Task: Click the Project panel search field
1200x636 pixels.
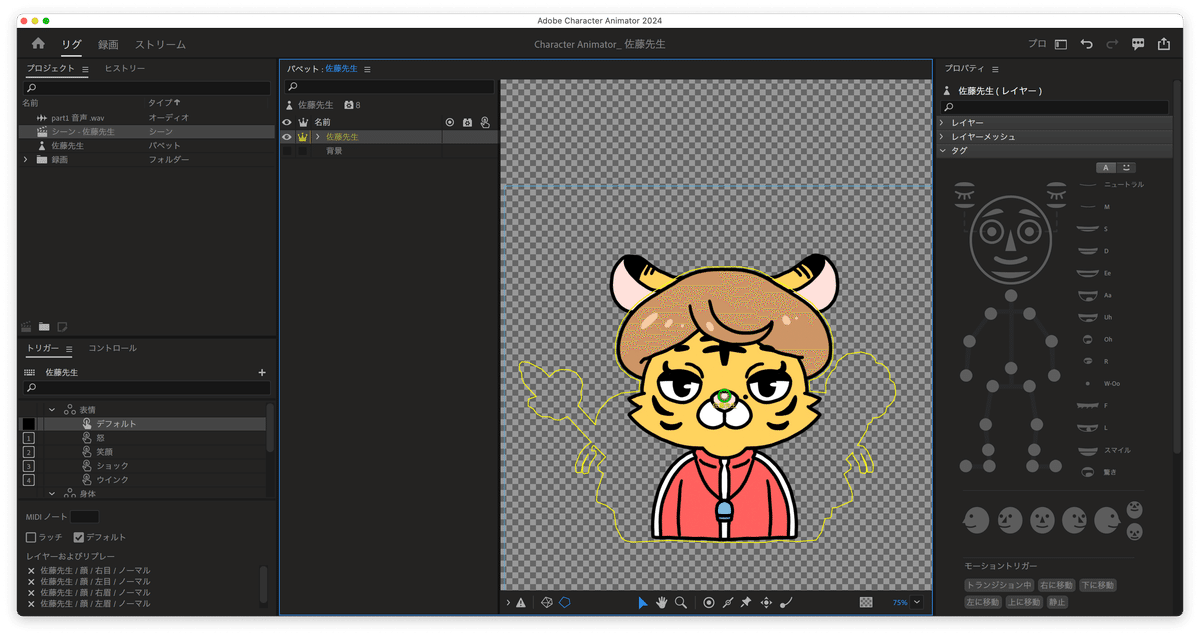Action: 146,88
